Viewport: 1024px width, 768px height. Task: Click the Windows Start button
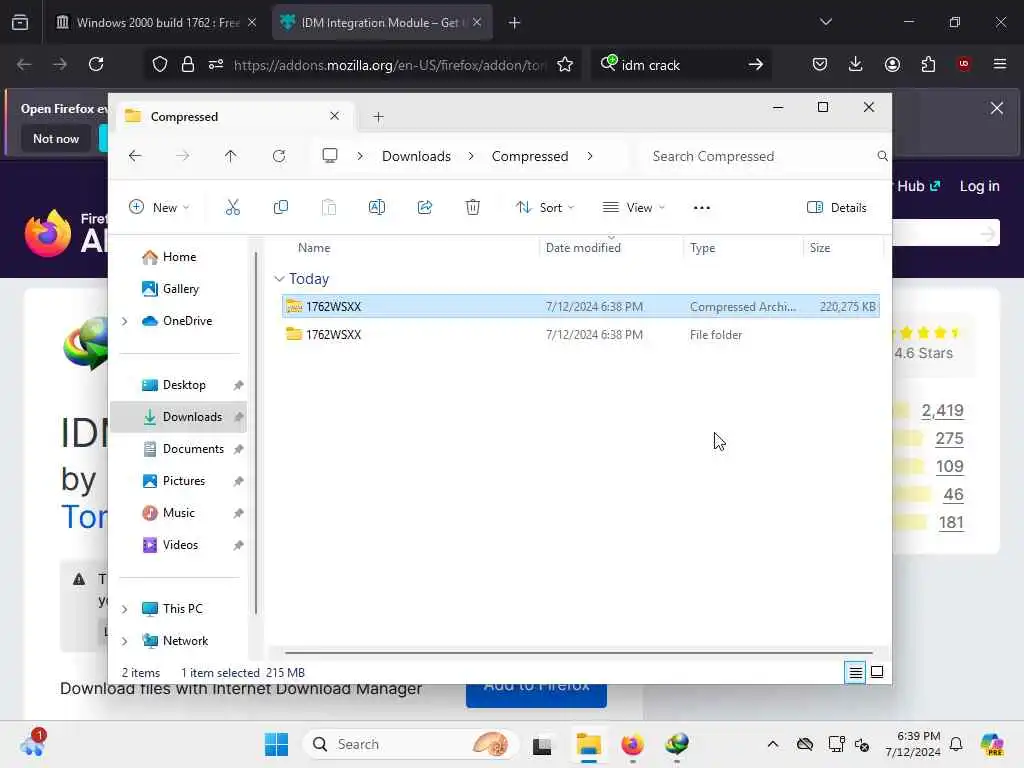pyautogui.click(x=276, y=744)
